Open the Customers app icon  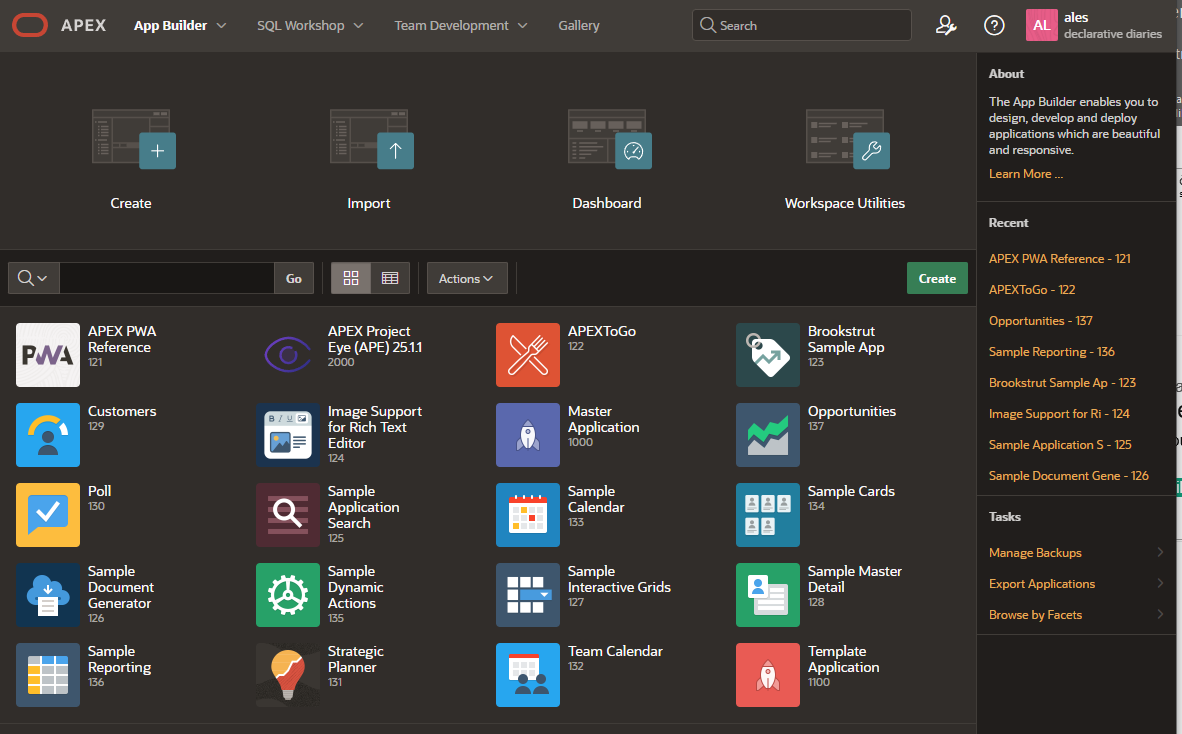(48, 435)
